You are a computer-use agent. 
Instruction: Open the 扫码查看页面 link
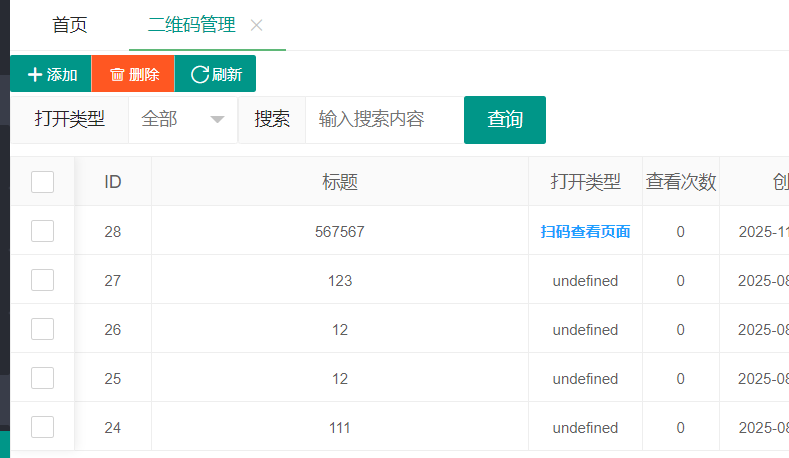coord(585,232)
